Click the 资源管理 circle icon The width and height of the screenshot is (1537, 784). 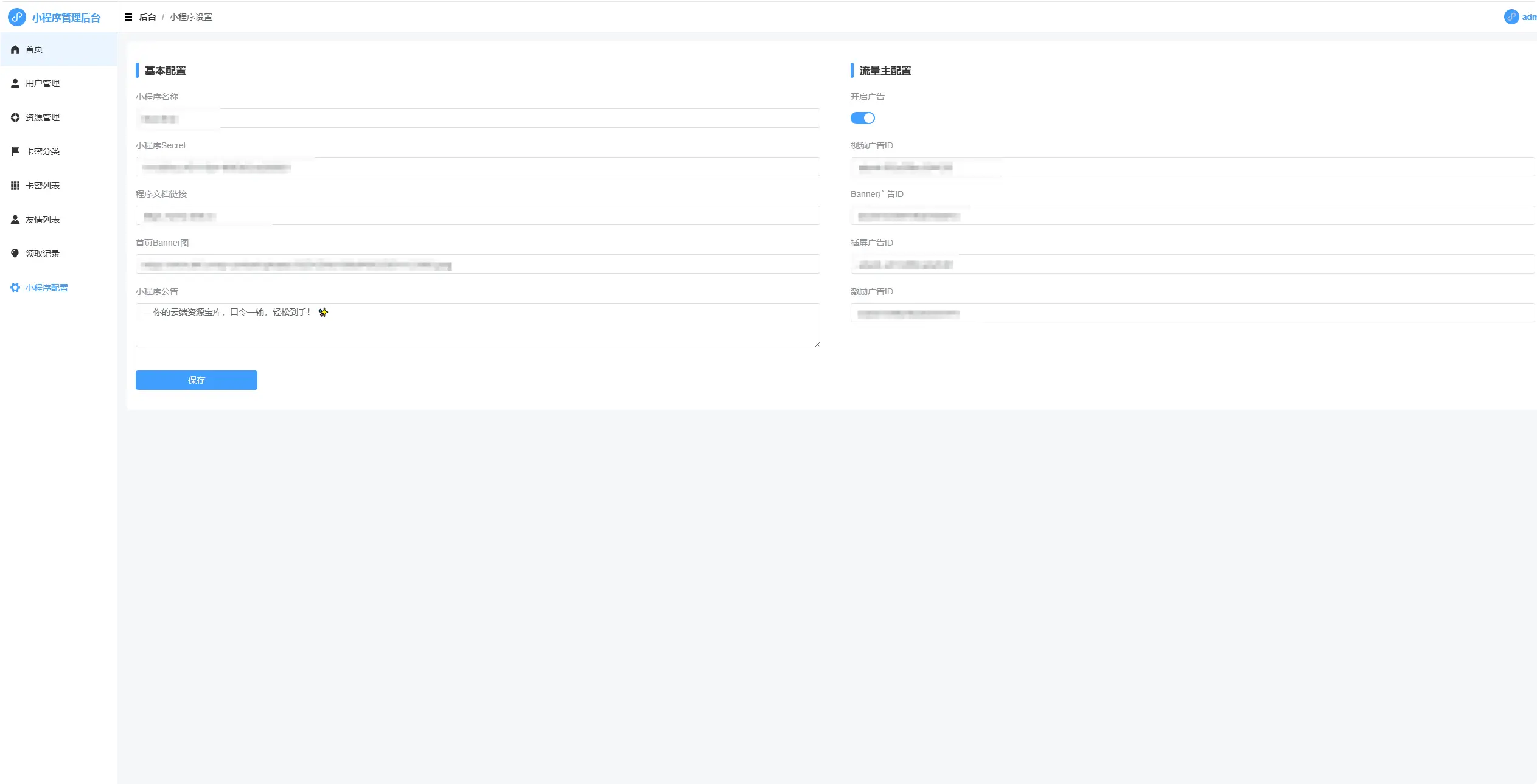click(x=15, y=117)
